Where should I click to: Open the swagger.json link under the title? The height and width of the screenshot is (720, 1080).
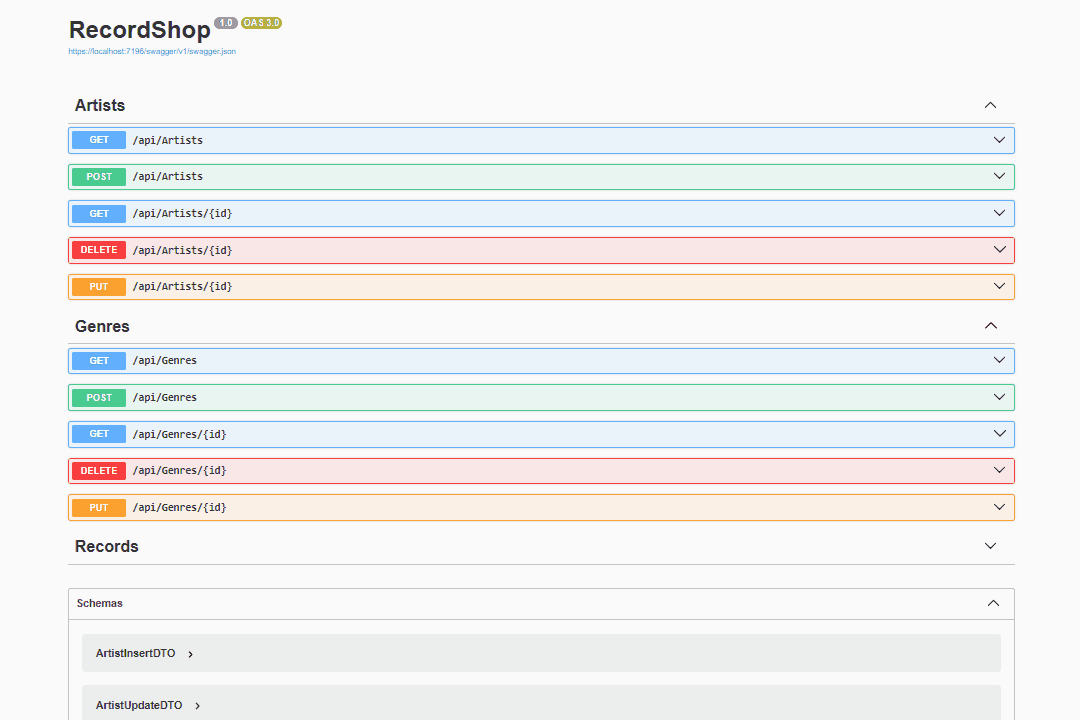pos(152,51)
